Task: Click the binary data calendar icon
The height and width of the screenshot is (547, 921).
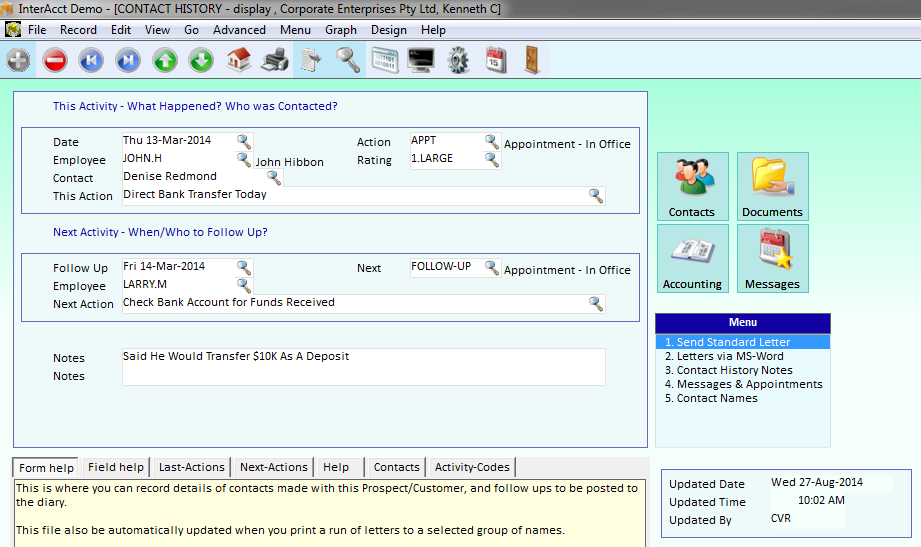Action: pos(385,60)
